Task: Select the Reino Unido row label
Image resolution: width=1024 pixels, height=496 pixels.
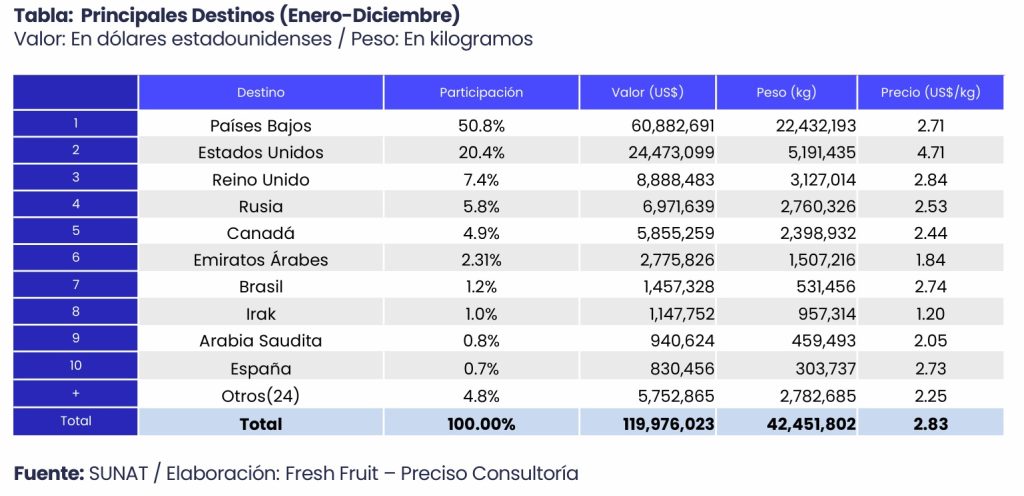Action: click(x=261, y=180)
